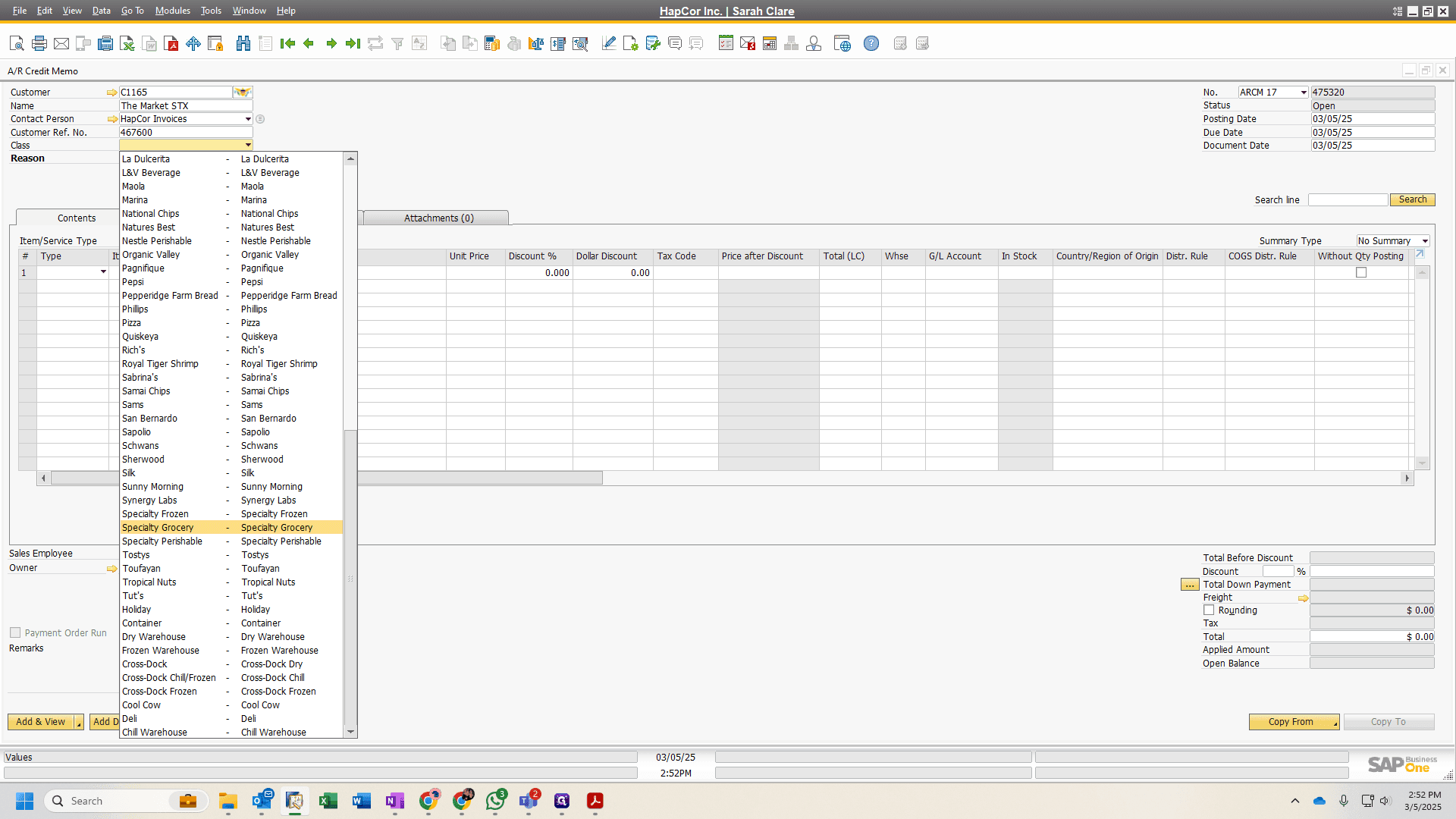
Task: Select Pepperidge Farm Bread in Class list
Action: coord(231,296)
